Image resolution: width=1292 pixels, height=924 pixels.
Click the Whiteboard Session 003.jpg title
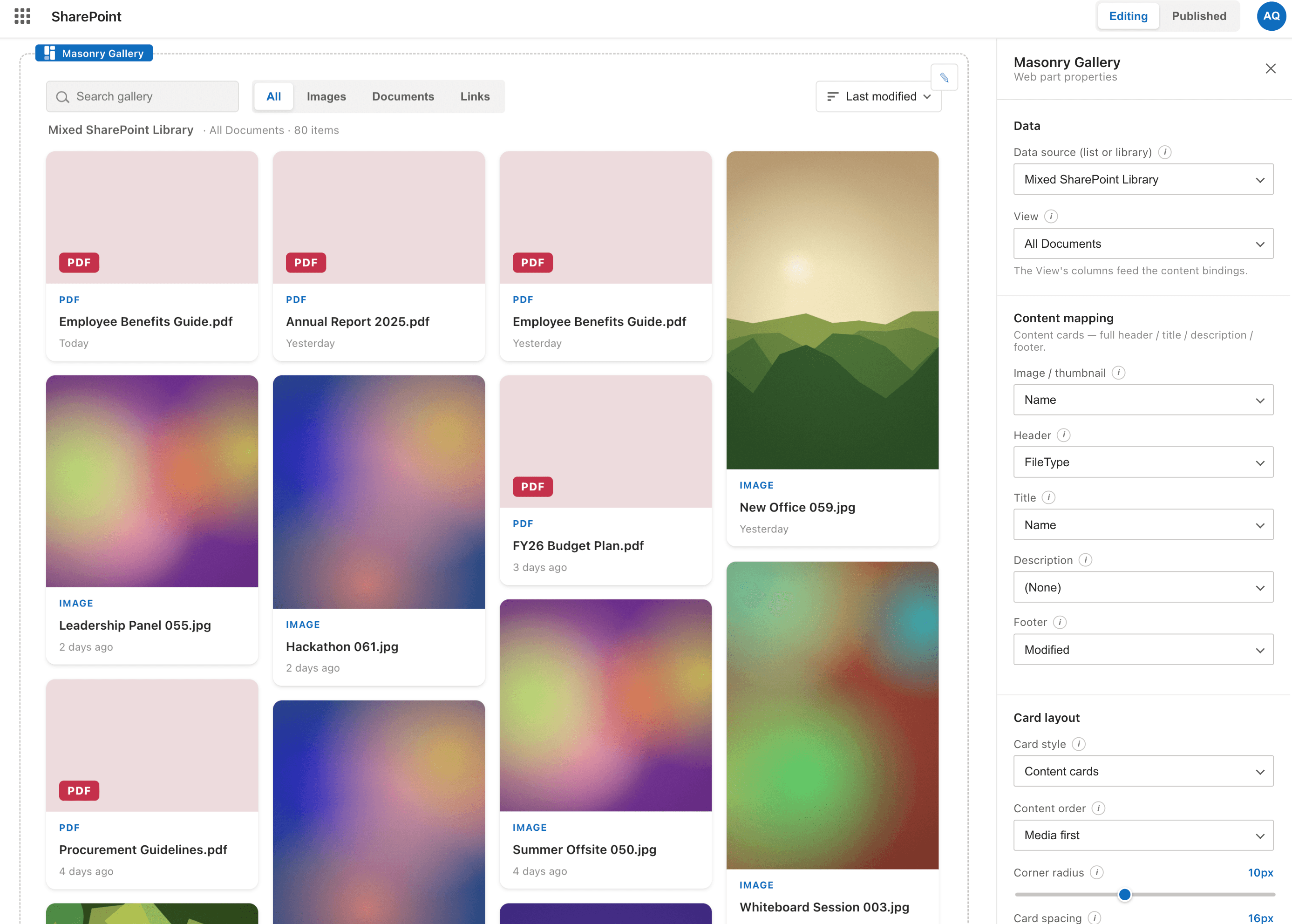point(824,907)
